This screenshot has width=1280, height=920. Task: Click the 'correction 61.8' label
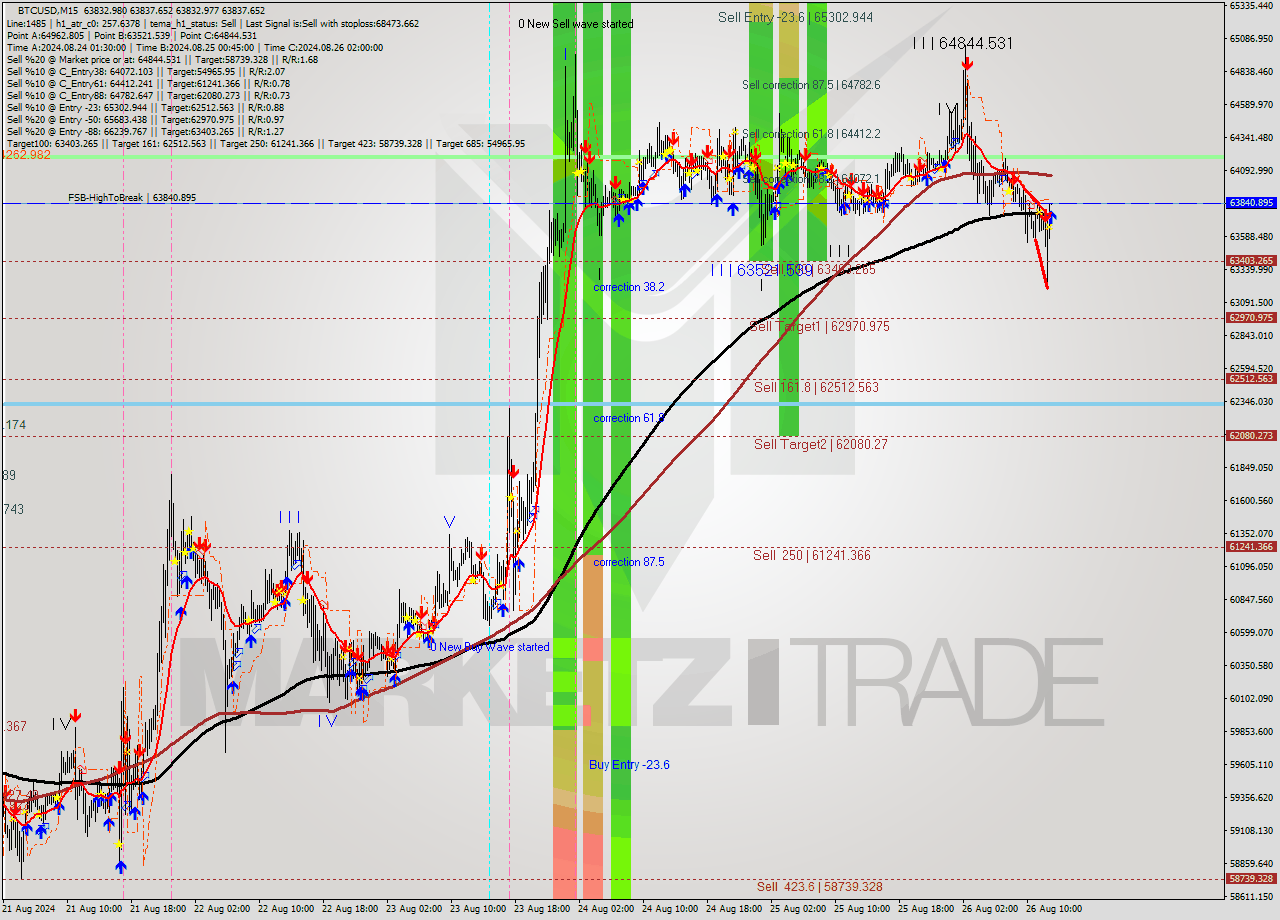click(x=629, y=418)
